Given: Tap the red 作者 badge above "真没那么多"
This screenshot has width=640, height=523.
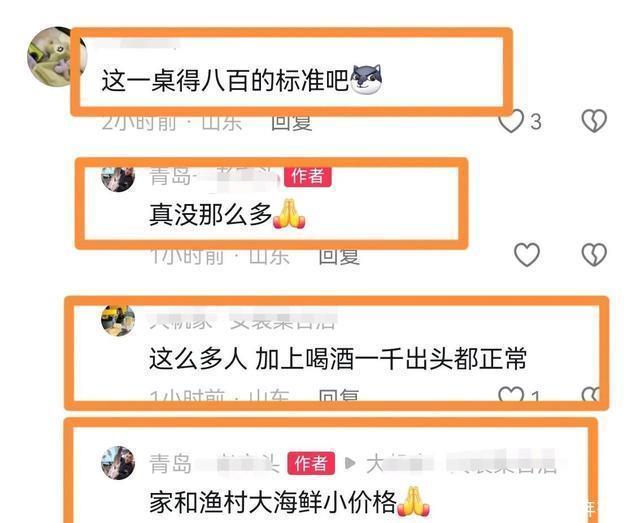Looking at the screenshot, I should coord(308,176).
